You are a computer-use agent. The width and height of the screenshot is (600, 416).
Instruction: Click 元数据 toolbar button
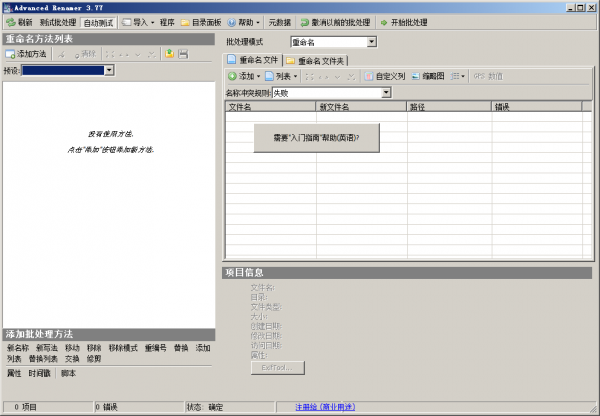tap(279, 23)
